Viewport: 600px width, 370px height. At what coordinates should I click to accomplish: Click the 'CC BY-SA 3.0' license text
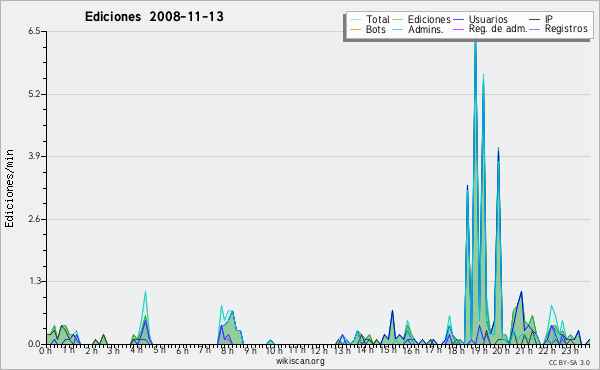point(569,362)
